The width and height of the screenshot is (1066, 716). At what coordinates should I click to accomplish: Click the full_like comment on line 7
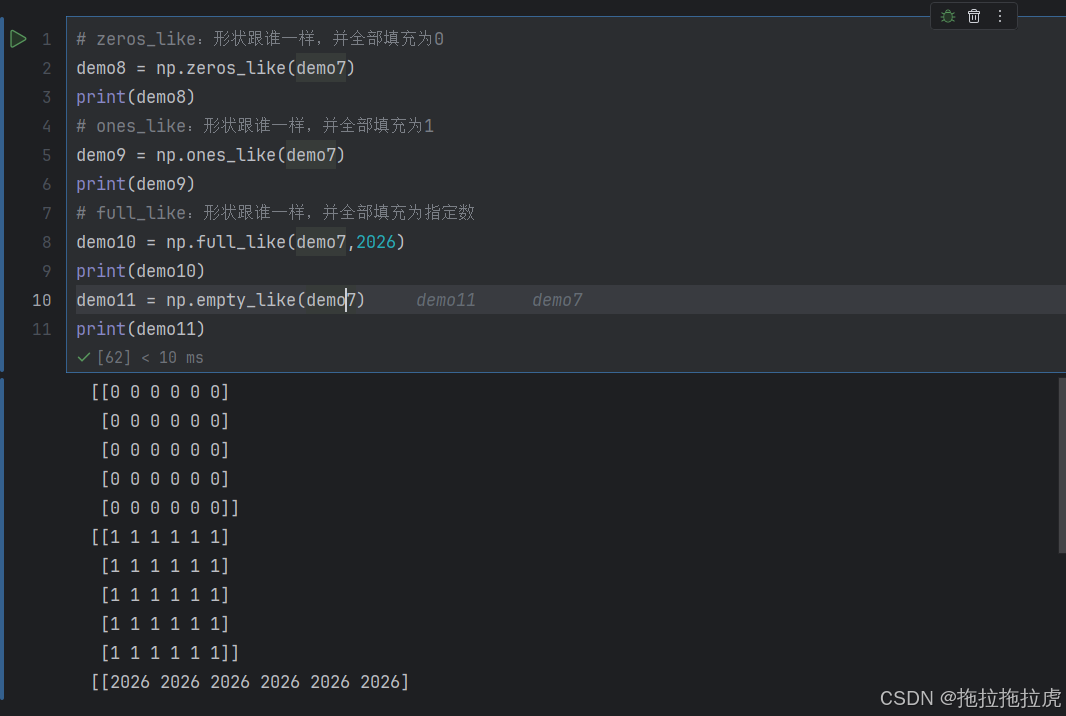tap(275, 213)
